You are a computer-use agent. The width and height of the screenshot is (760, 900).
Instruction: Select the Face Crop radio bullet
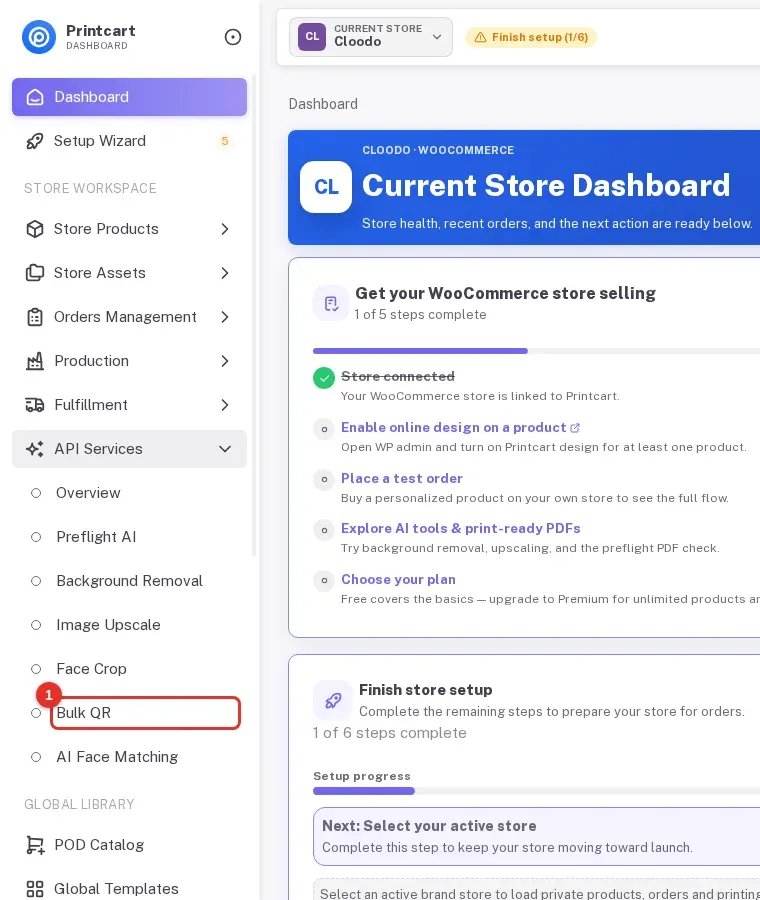(36, 669)
